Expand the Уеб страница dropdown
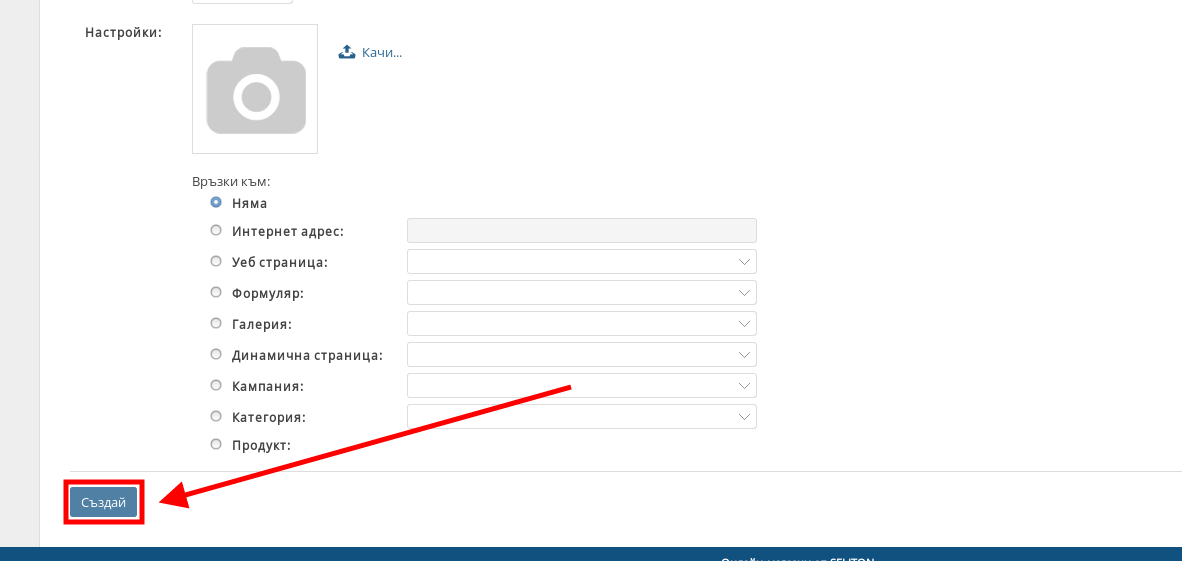Image resolution: width=1182 pixels, height=561 pixels. [x=581, y=261]
